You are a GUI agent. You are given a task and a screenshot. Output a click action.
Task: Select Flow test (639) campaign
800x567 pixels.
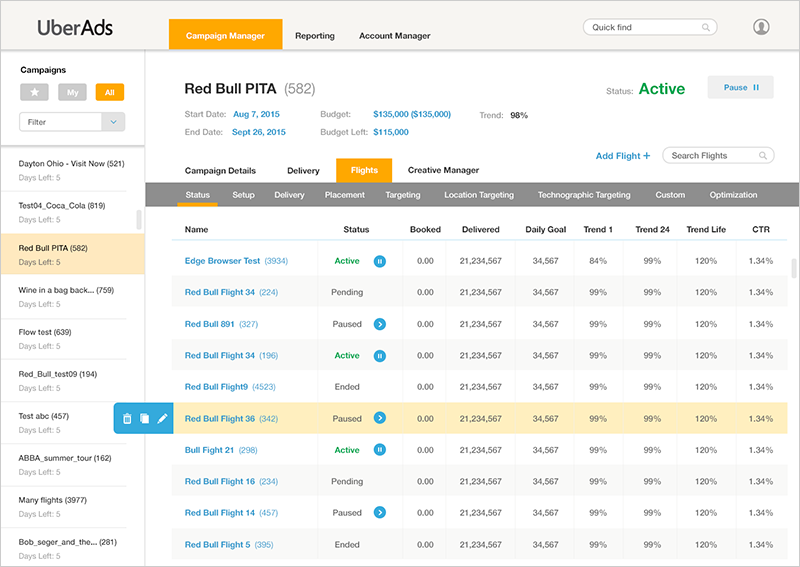72,339
